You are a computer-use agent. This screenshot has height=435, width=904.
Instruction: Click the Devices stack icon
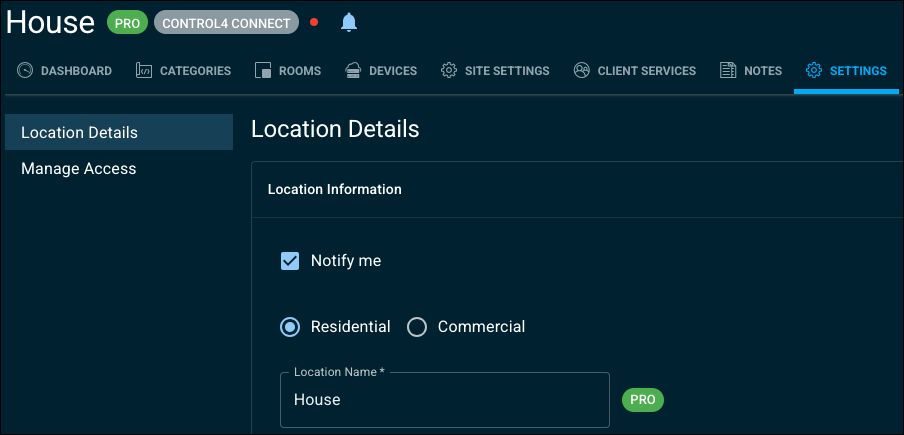(x=353, y=70)
